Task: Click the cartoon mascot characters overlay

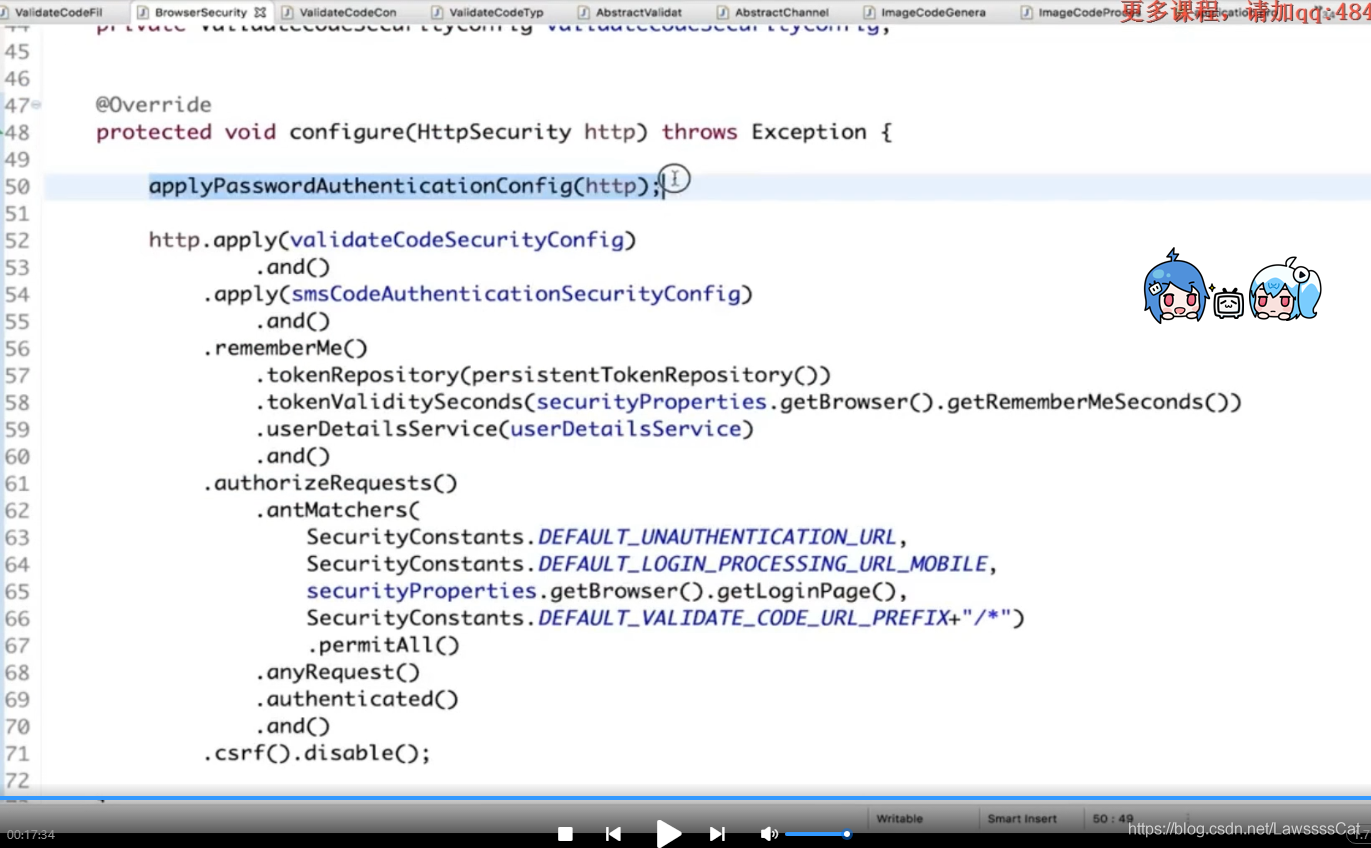Action: [1232, 289]
